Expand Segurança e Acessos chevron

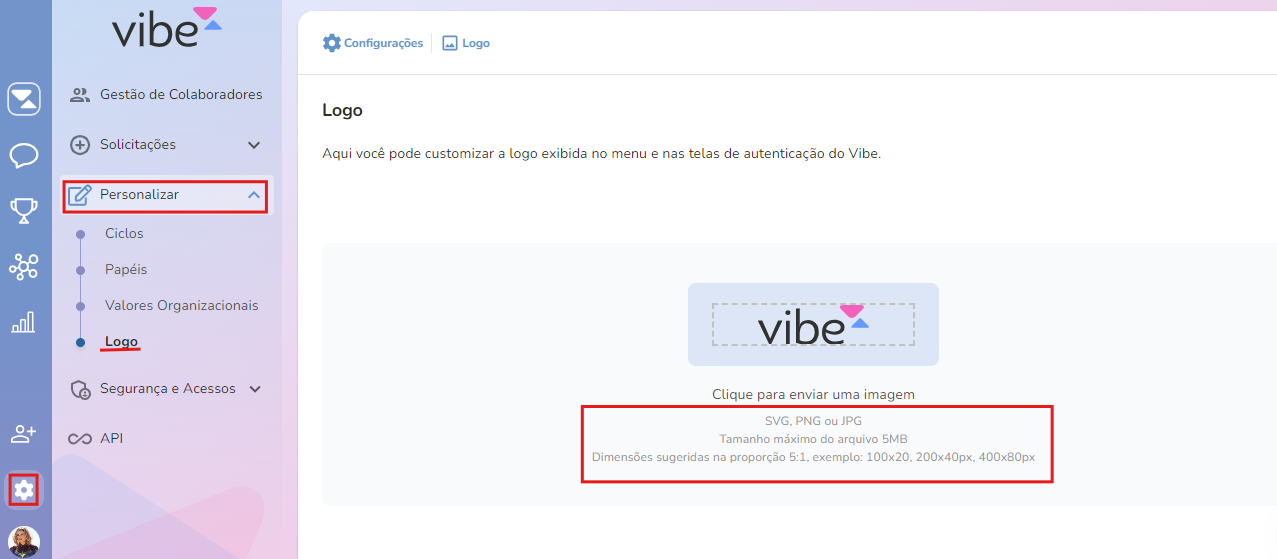pyautogui.click(x=255, y=389)
